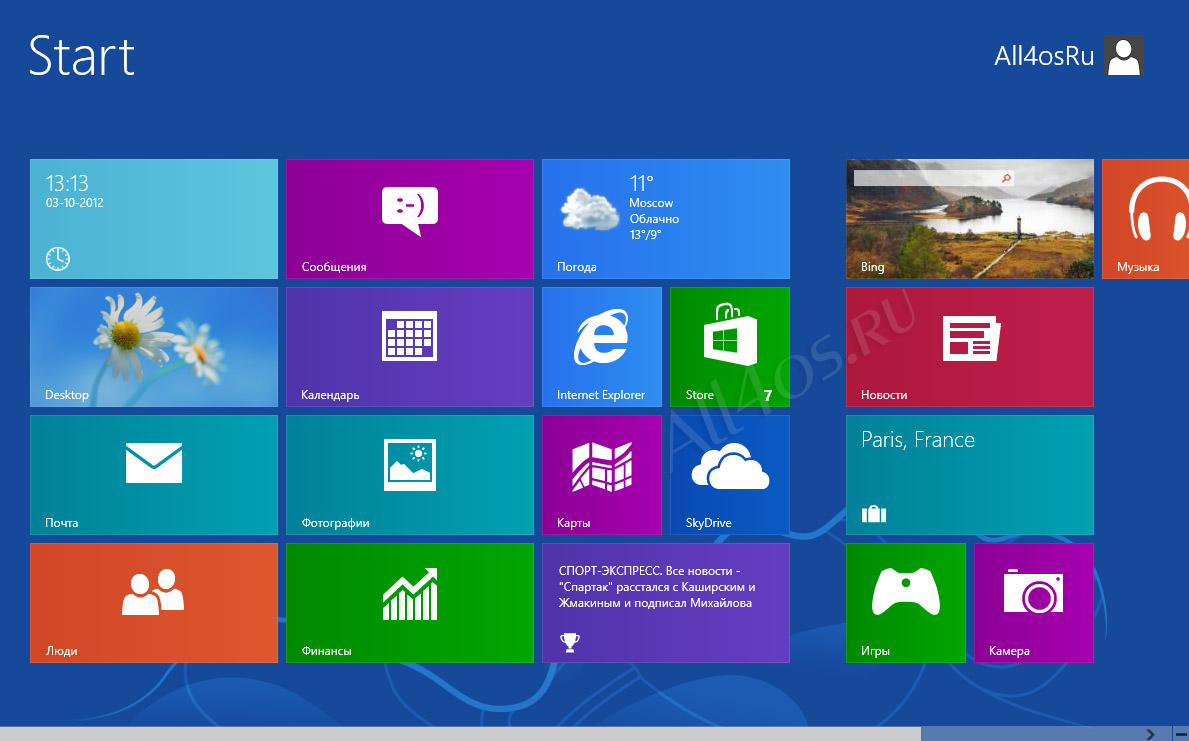Click the Bing tile search field
Viewport: 1189px width, 741px height.
pyautogui.click(x=934, y=178)
